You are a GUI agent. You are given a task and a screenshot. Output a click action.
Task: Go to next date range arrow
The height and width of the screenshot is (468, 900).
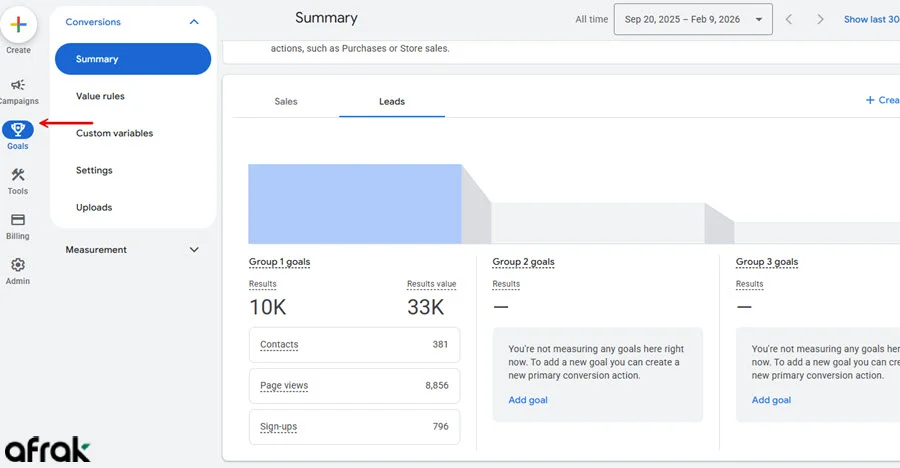click(x=820, y=19)
